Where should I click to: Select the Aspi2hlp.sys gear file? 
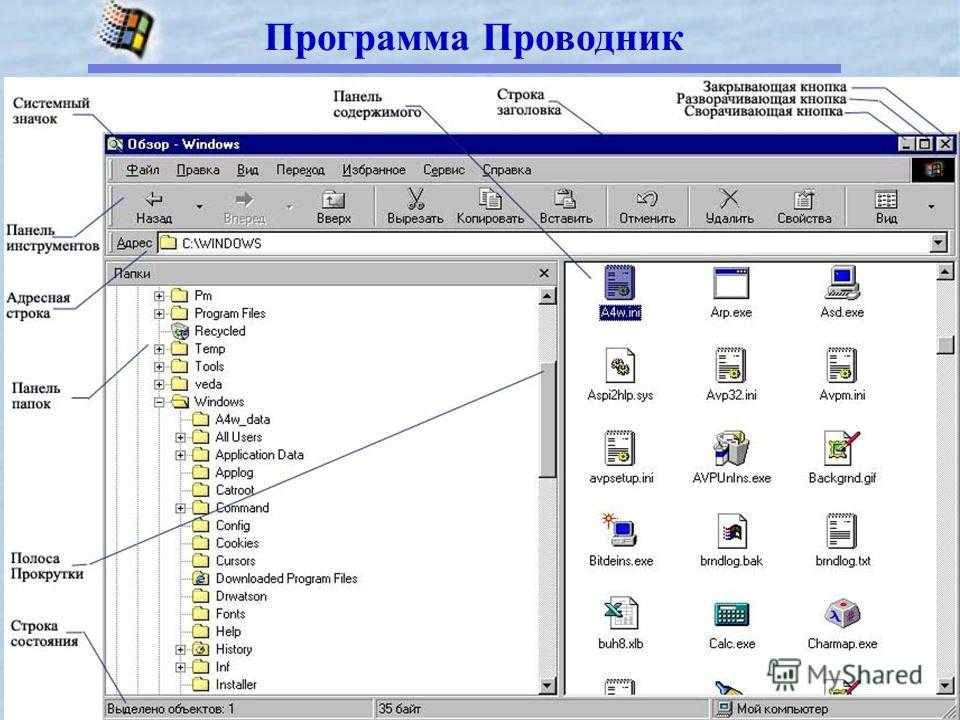tap(620, 366)
